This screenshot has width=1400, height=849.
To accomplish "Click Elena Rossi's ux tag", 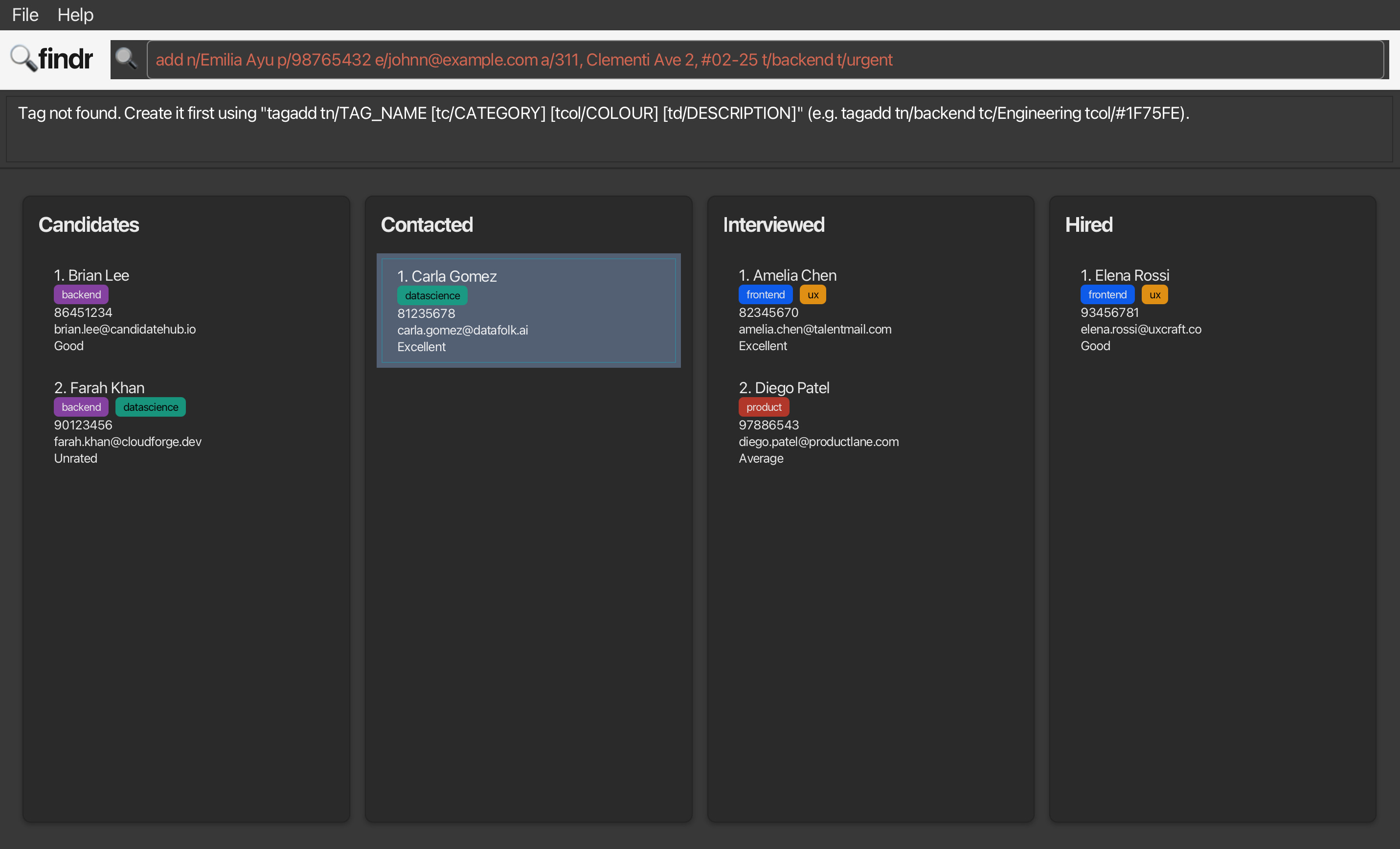I will [1154, 295].
